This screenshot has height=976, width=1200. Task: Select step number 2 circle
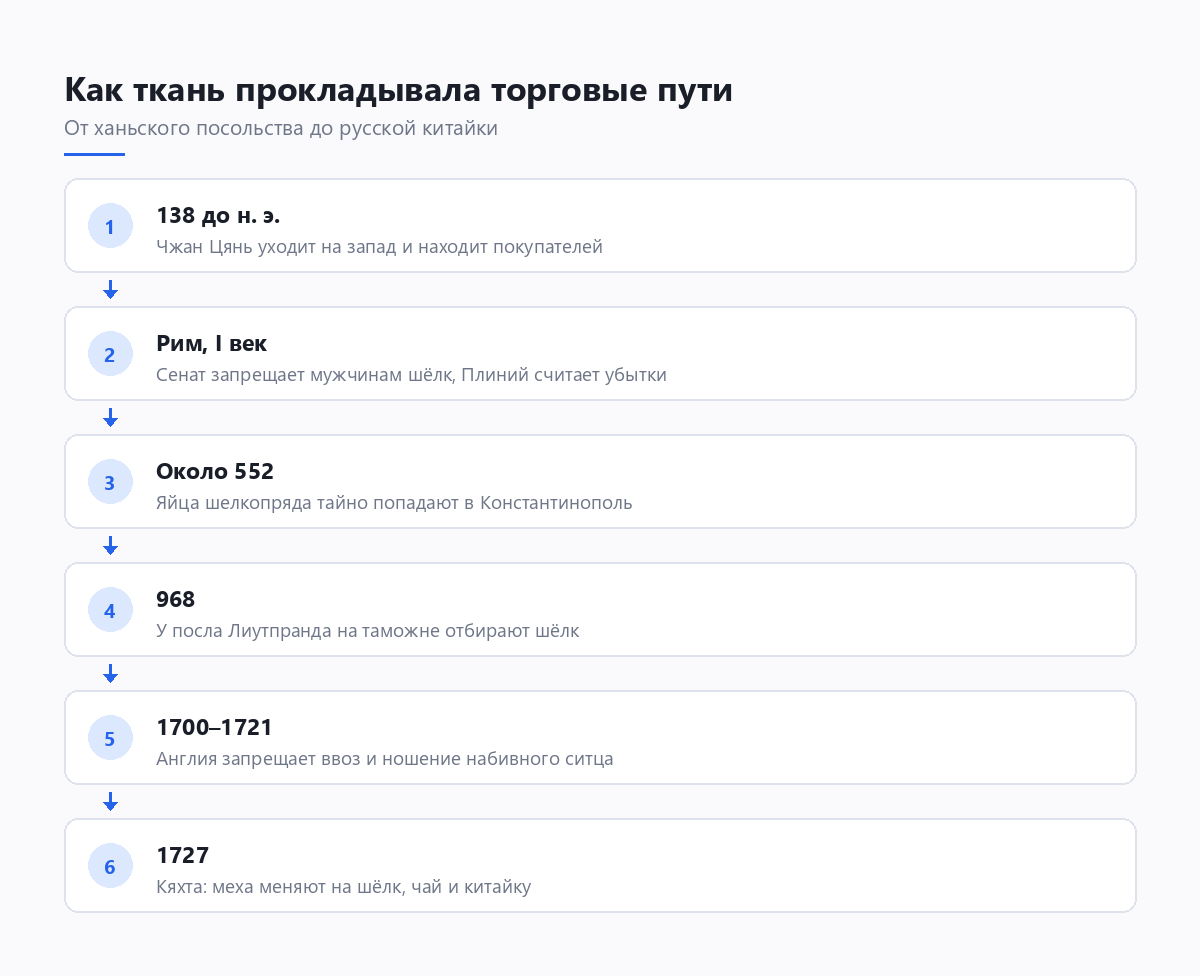point(110,354)
